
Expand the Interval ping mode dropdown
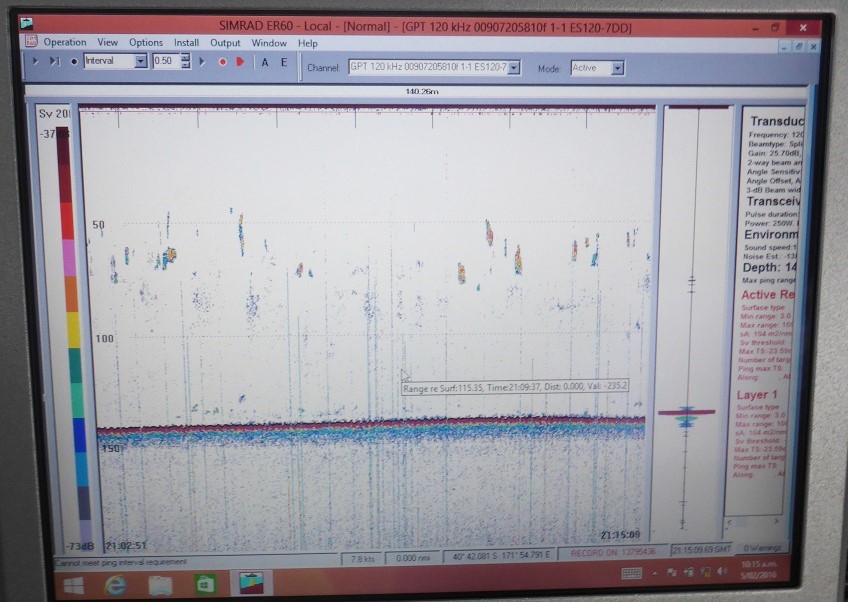pyautogui.click(x=140, y=61)
